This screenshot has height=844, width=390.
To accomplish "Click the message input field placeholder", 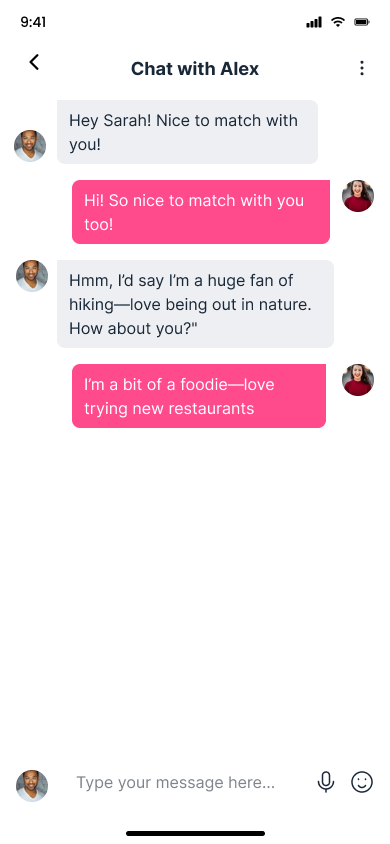I will 175,782.
